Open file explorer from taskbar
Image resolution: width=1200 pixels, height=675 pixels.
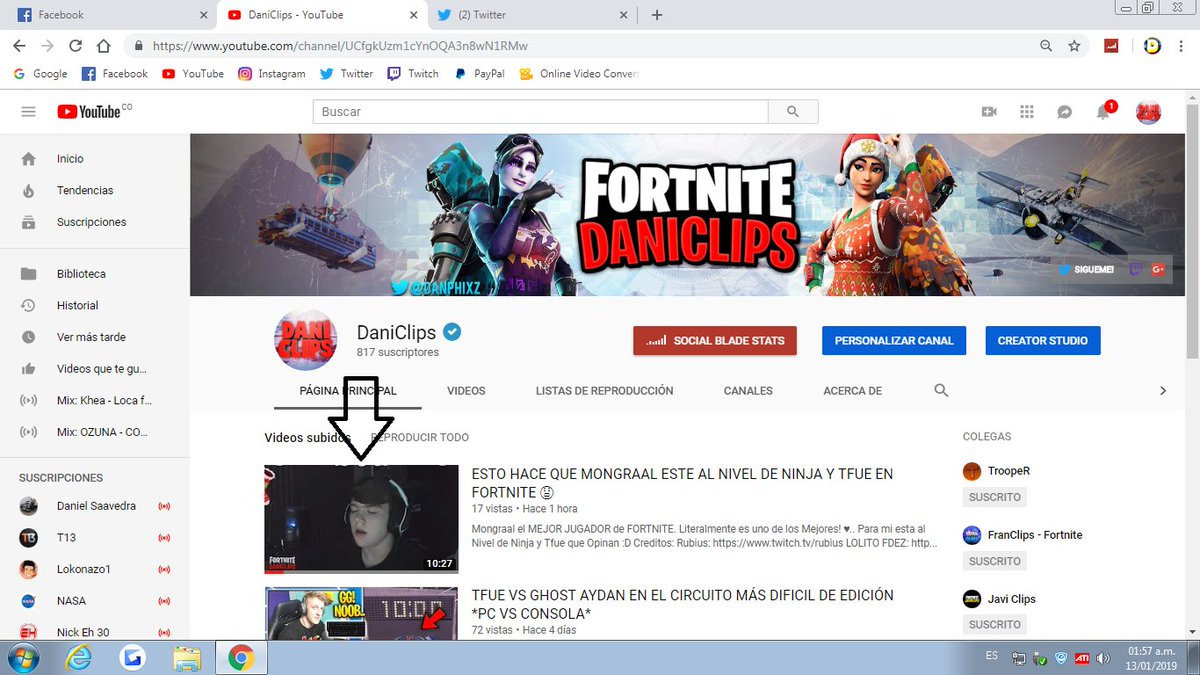(187, 658)
